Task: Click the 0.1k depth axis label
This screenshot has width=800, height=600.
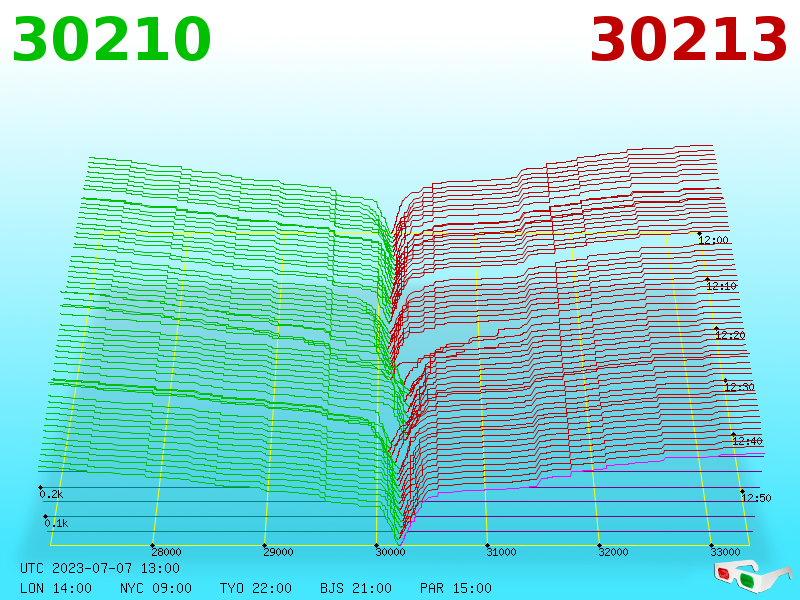Action: tap(56, 523)
